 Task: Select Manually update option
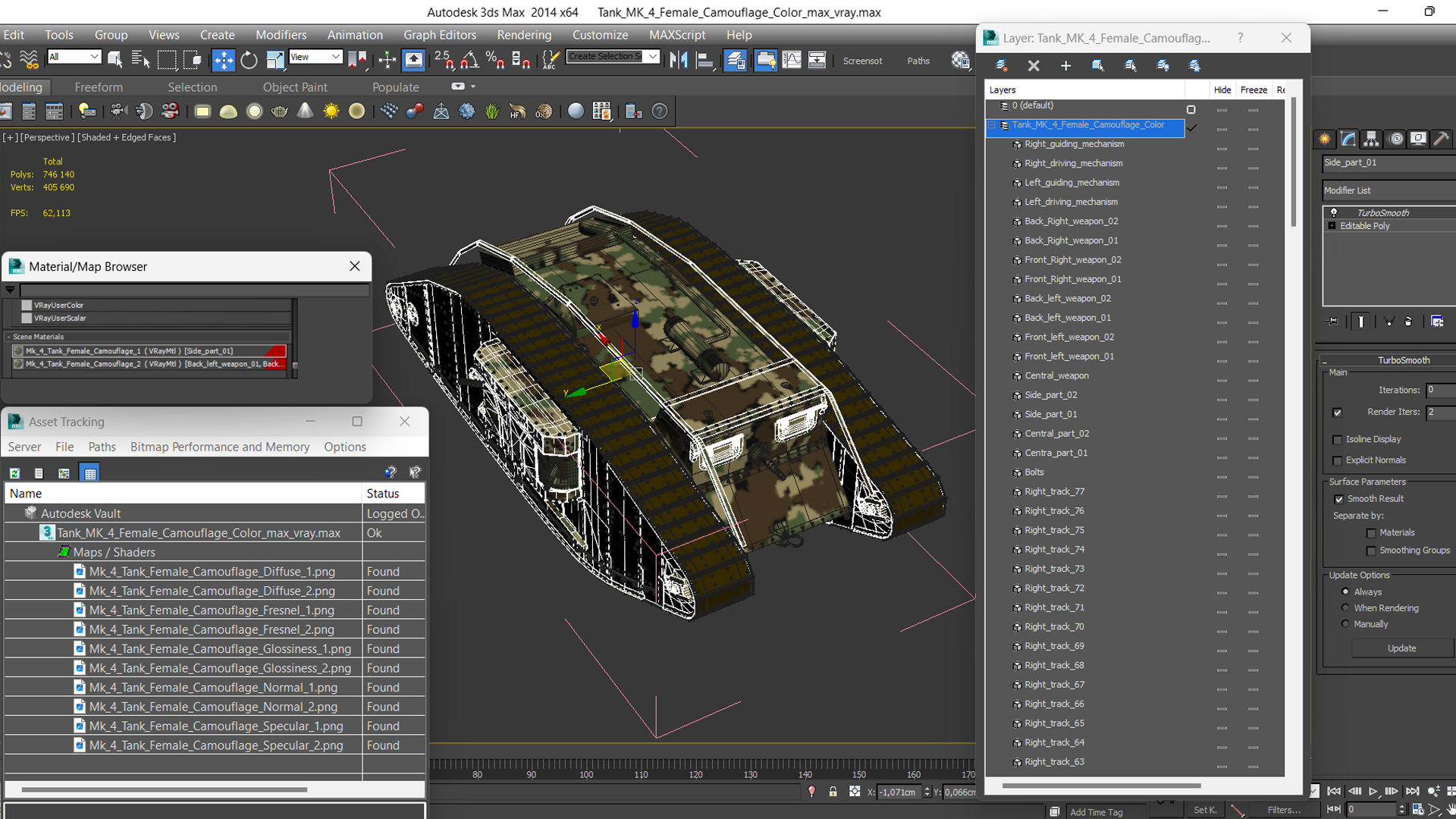coord(1345,623)
